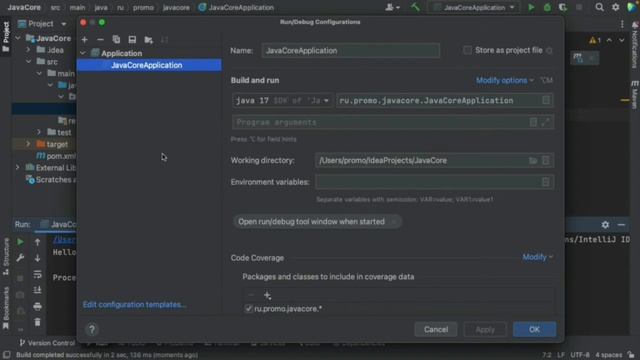
Task: Click the Name input field
Action: pos(351,51)
